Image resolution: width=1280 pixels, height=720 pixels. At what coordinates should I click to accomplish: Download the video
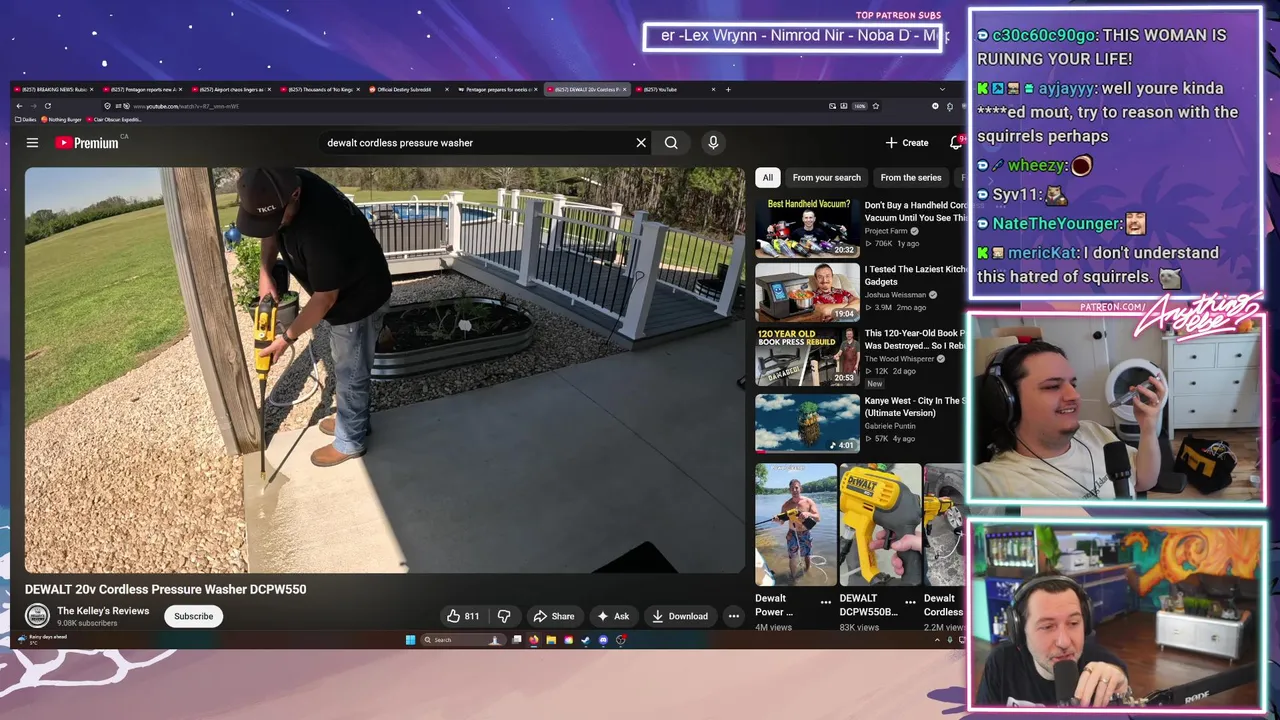pos(680,616)
